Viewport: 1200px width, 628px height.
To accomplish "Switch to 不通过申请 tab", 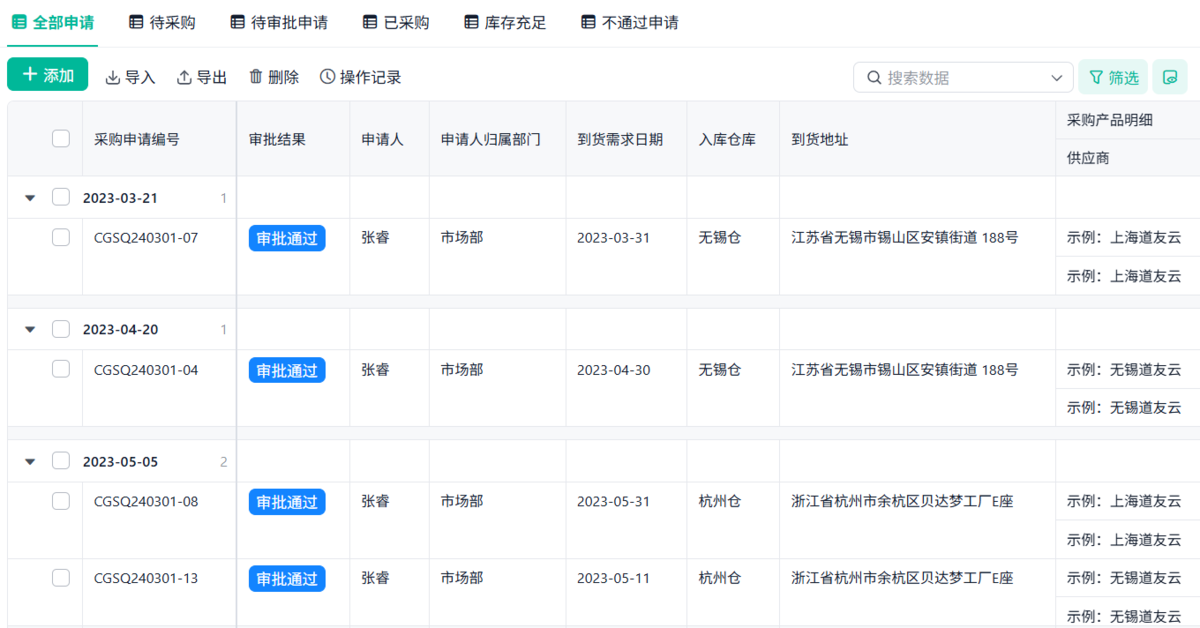I will pos(630,22).
